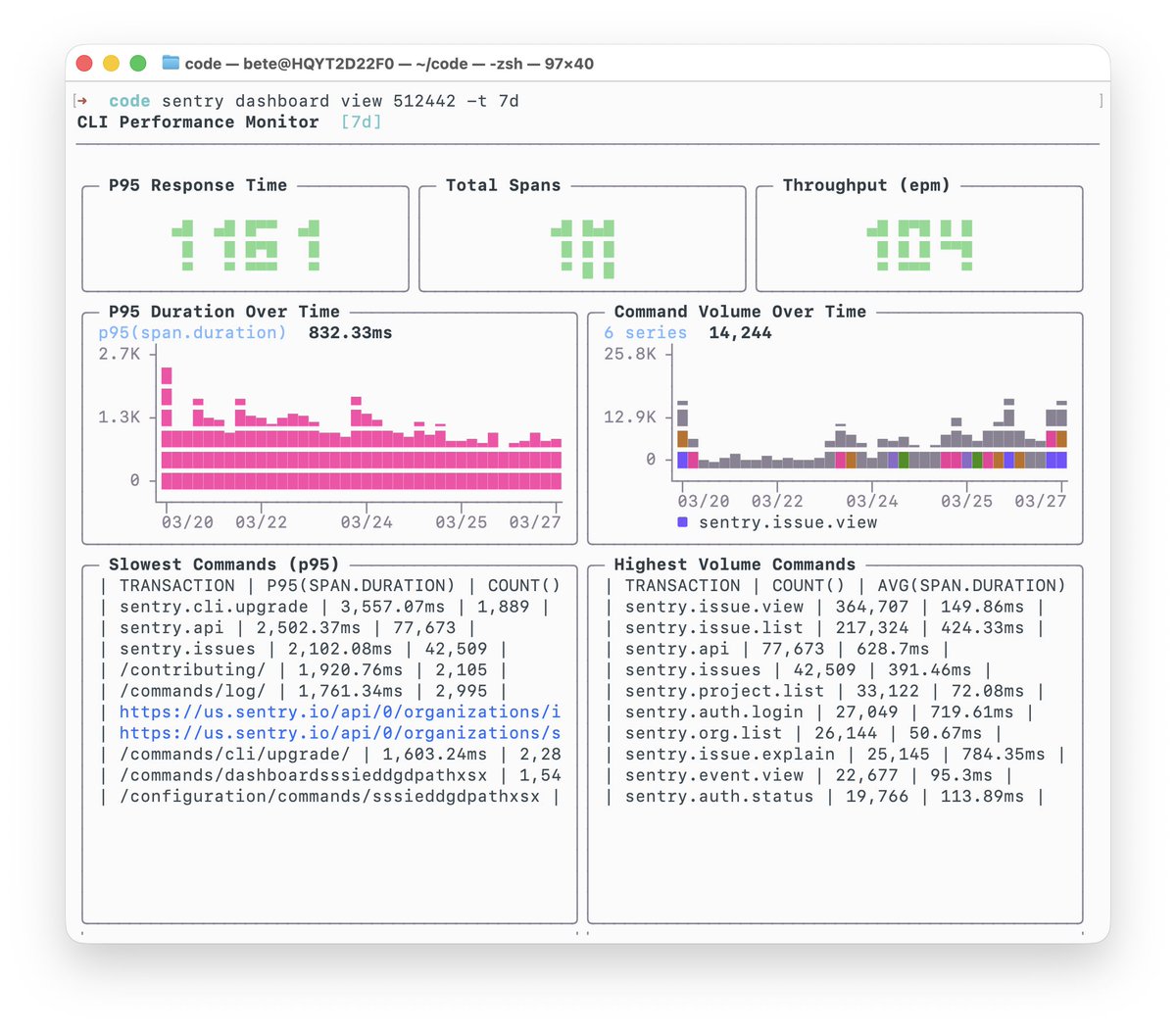
Task: Open the second us.sentry.io organizations link
Action: [340, 733]
